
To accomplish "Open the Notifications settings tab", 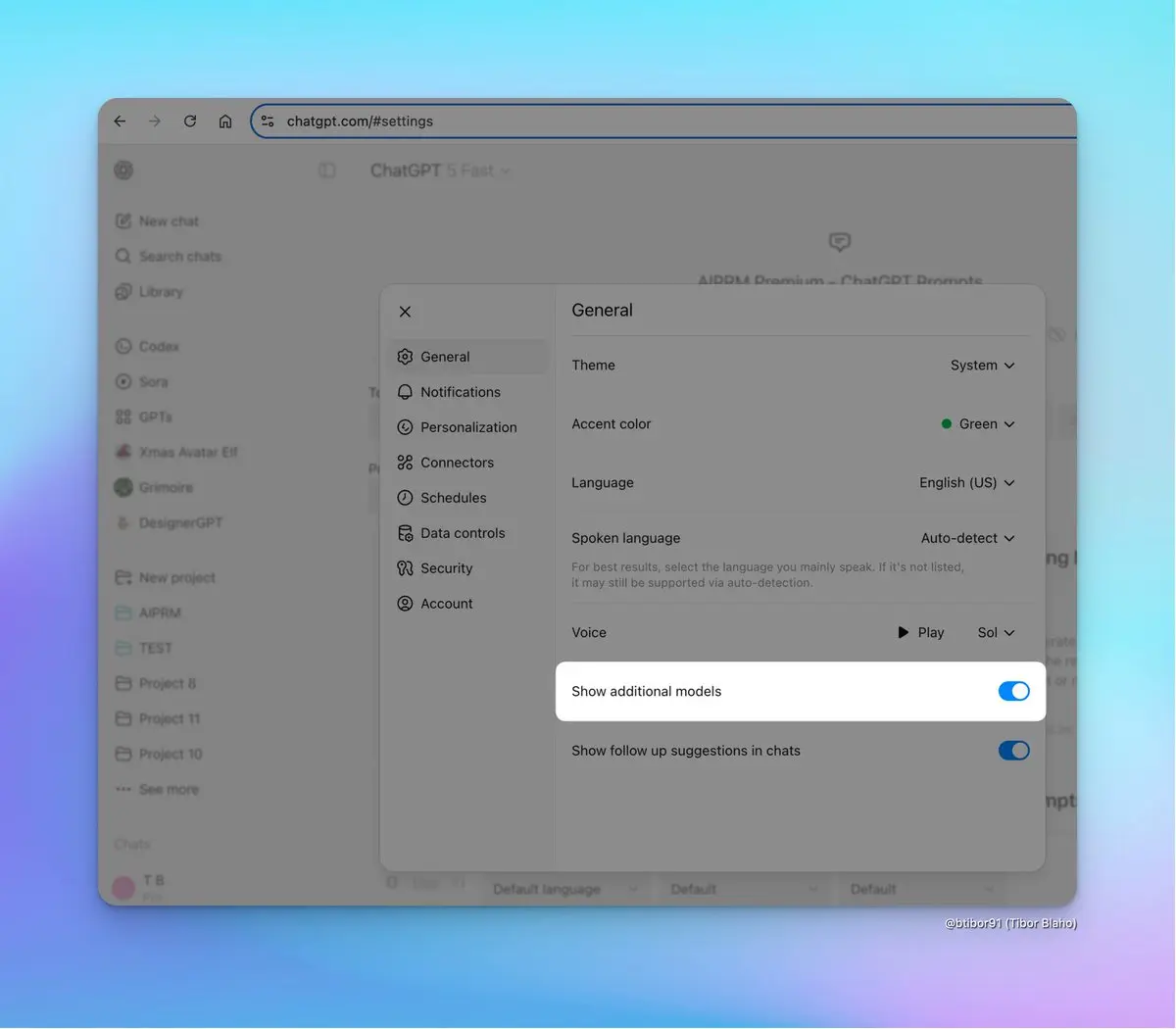I will coord(469,392).
